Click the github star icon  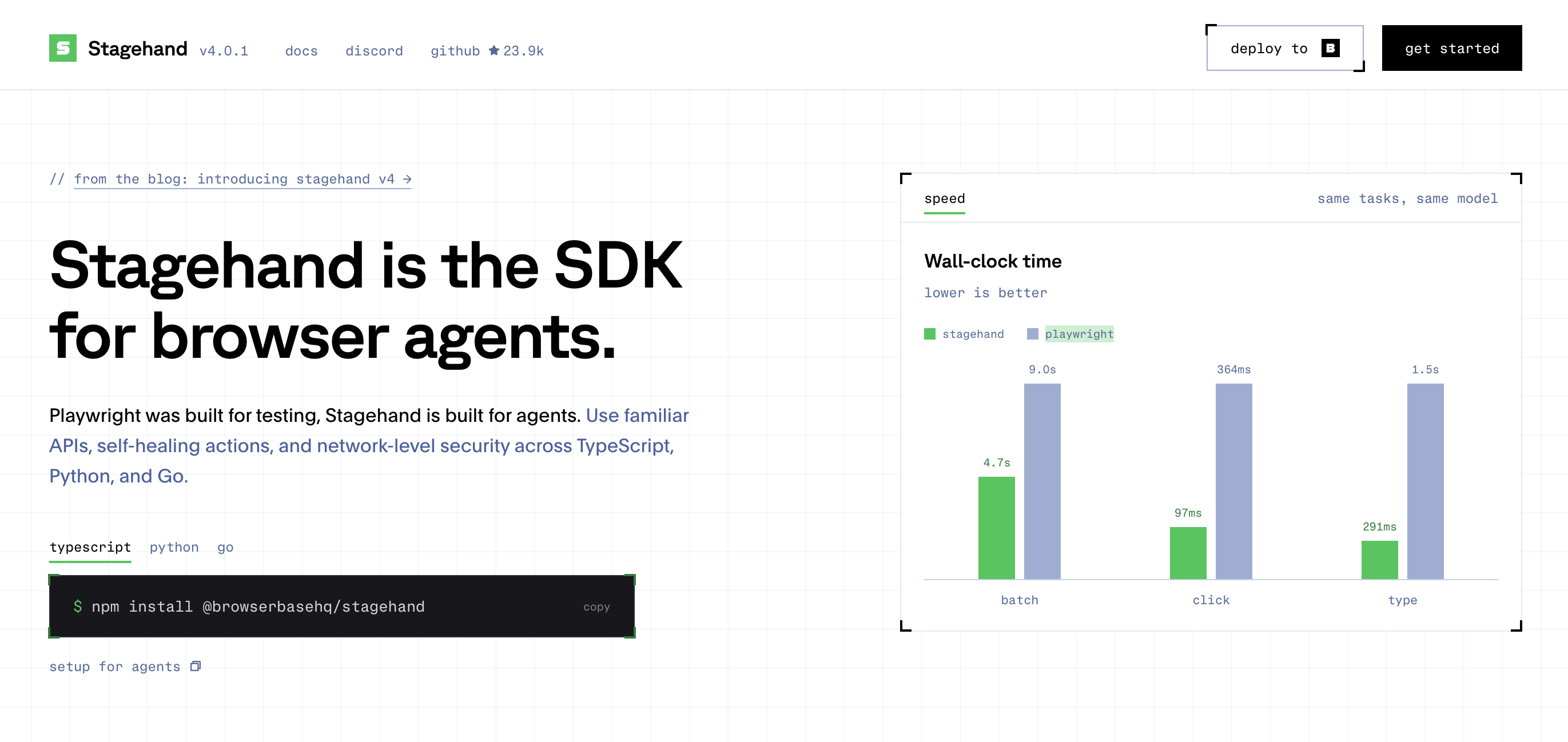494,50
